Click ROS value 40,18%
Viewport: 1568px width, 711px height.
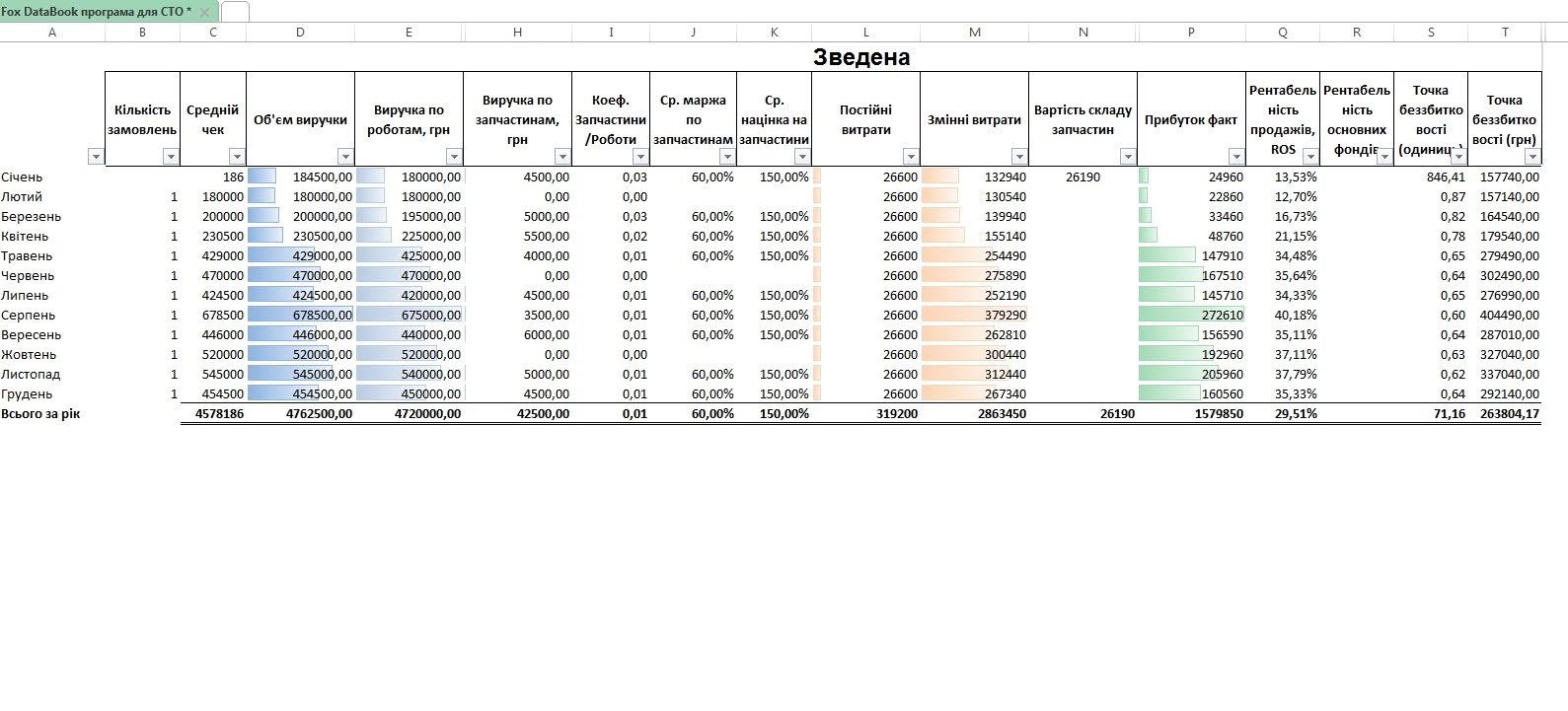tap(1283, 316)
